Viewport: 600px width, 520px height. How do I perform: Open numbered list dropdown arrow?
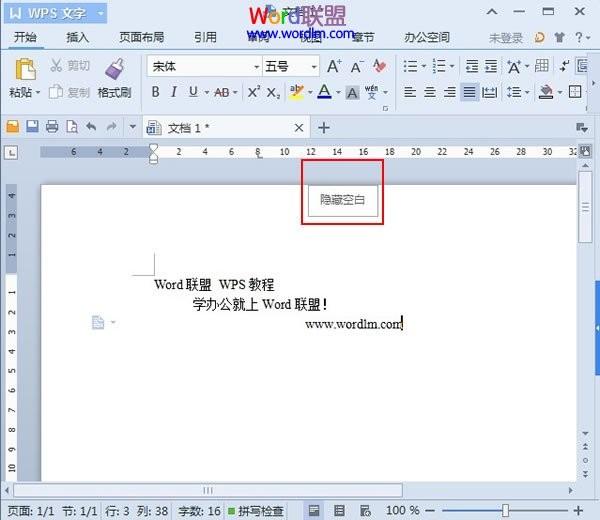coord(452,67)
